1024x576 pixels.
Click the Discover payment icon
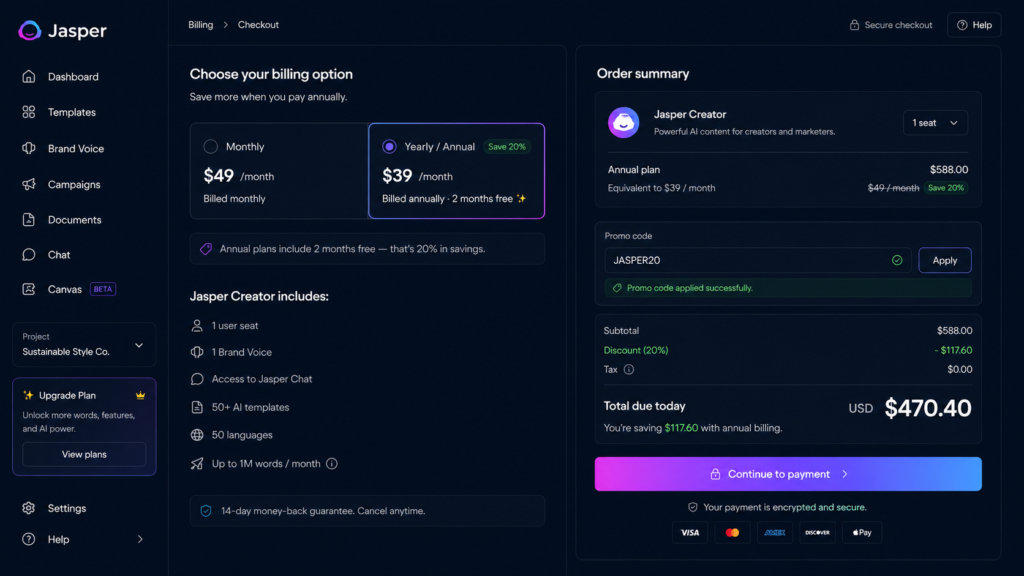click(x=817, y=532)
